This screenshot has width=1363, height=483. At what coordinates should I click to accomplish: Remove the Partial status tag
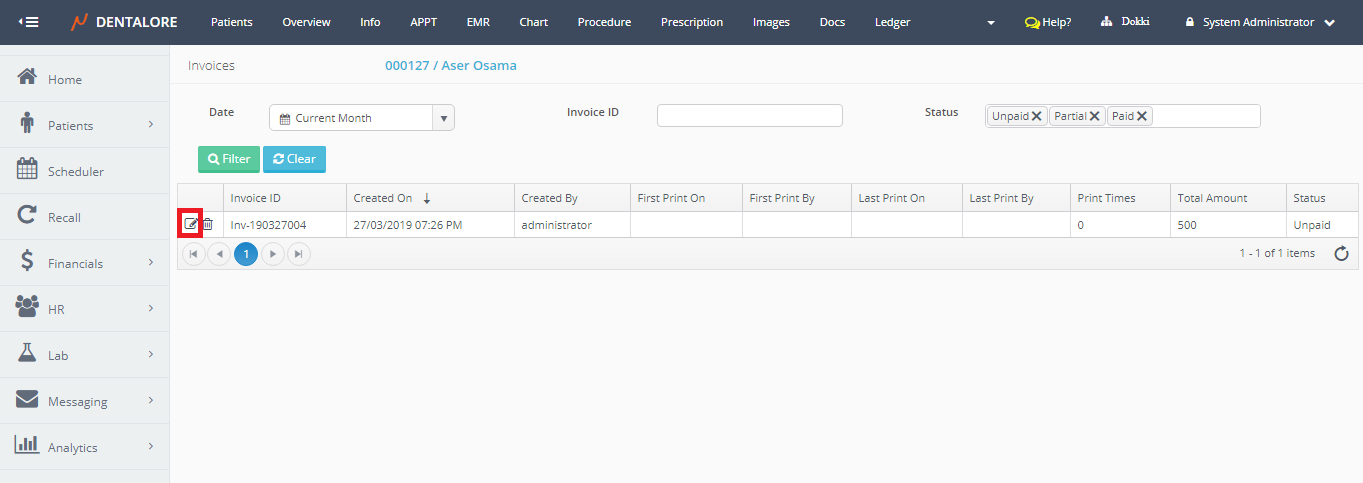coord(1095,116)
